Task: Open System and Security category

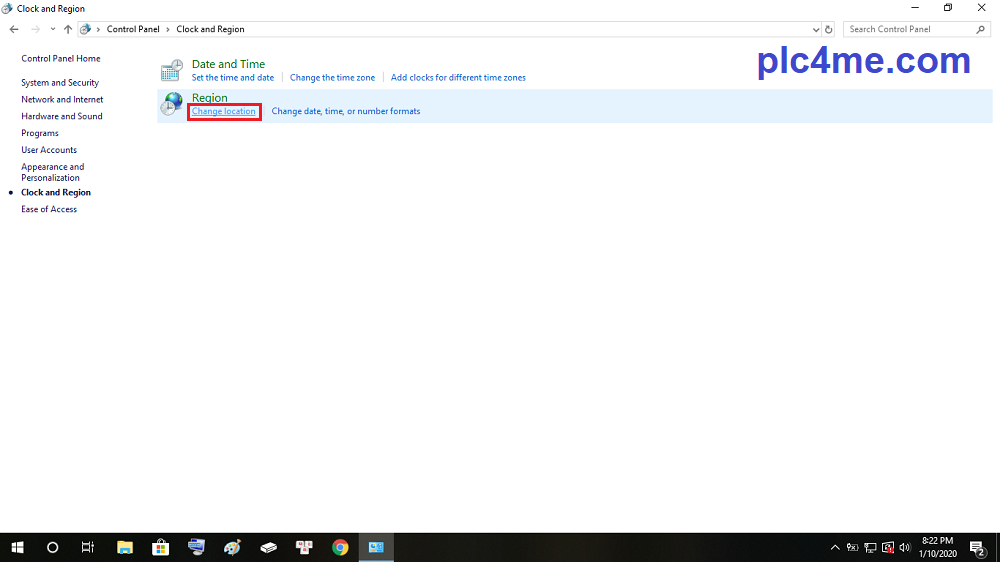Action: 60,83
